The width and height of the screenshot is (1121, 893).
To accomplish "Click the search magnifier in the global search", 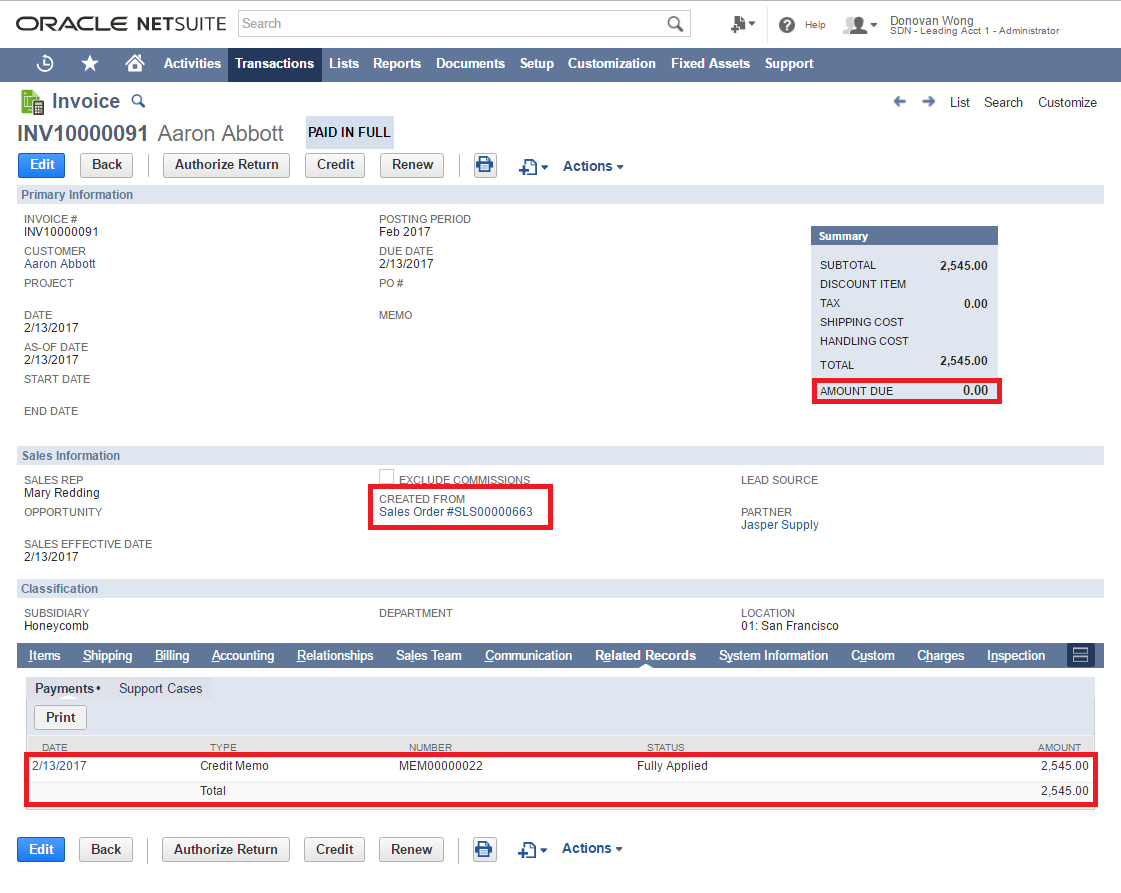I will 675,24.
